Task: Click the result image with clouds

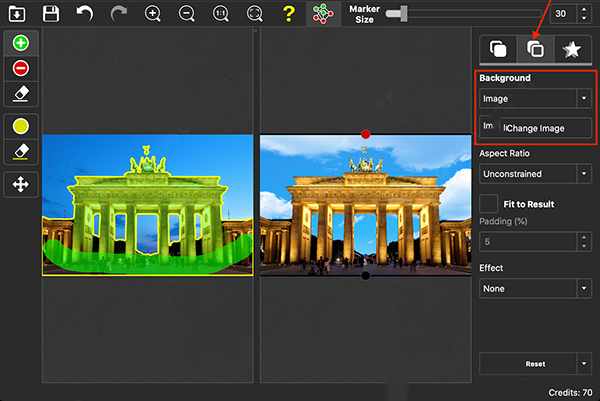Action: 365,205
